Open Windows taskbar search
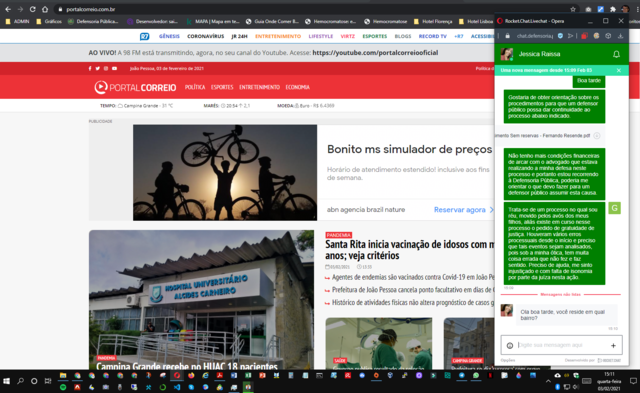This screenshot has height=393, width=640. [x=20, y=381]
